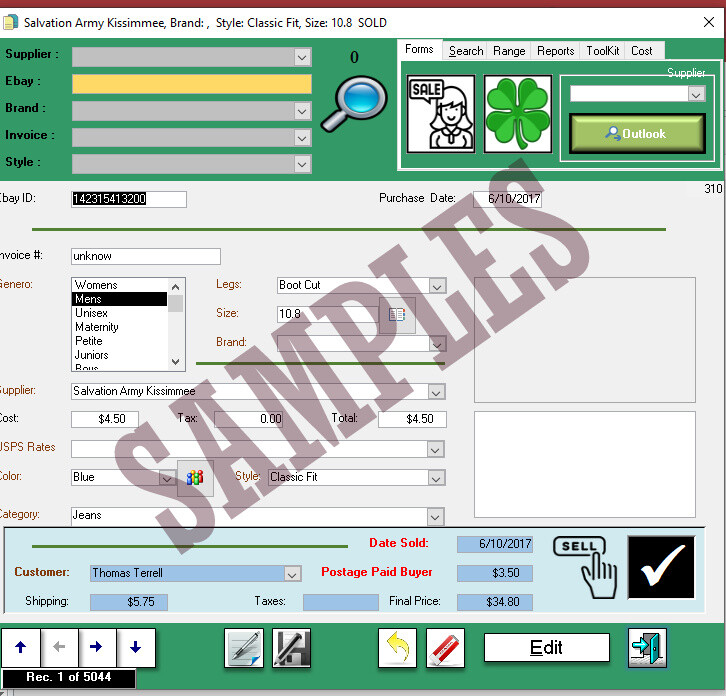Click Genero list scroll down arrow
Viewport: 726px width, 696px height.
tap(175, 362)
